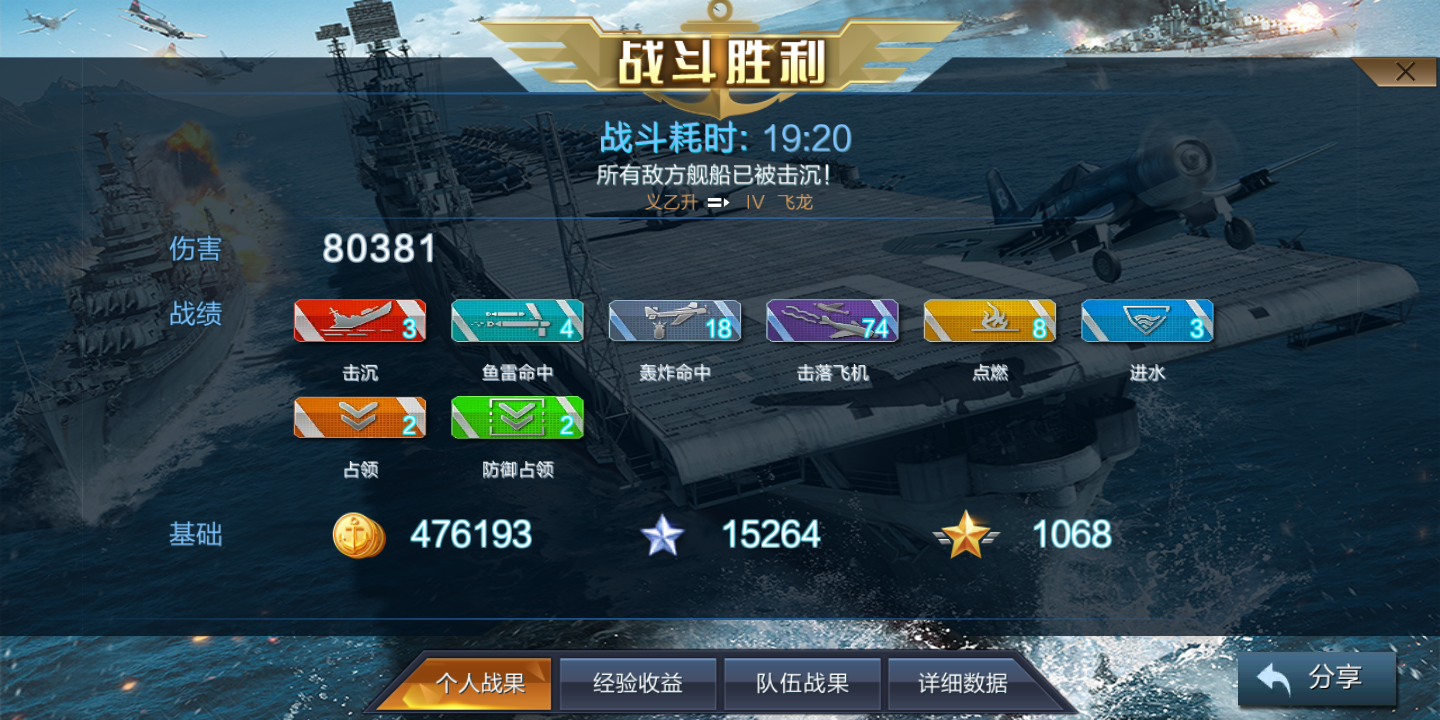The width and height of the screenshot is (1440, 720).
Task: Select the blue 进水 flooding badge
Action: pos(1147,320)
